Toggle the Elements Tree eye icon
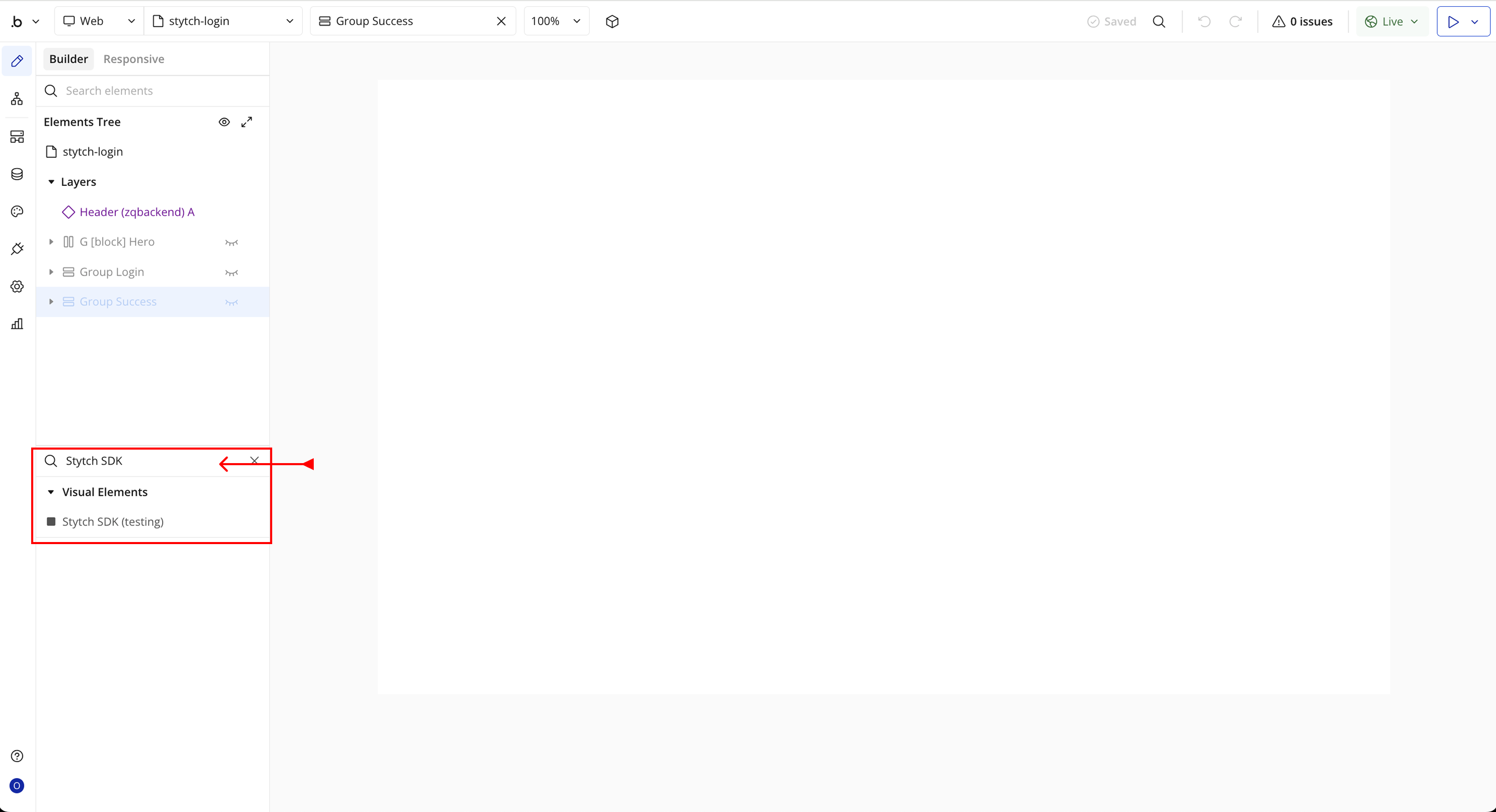 pos(224,122)
